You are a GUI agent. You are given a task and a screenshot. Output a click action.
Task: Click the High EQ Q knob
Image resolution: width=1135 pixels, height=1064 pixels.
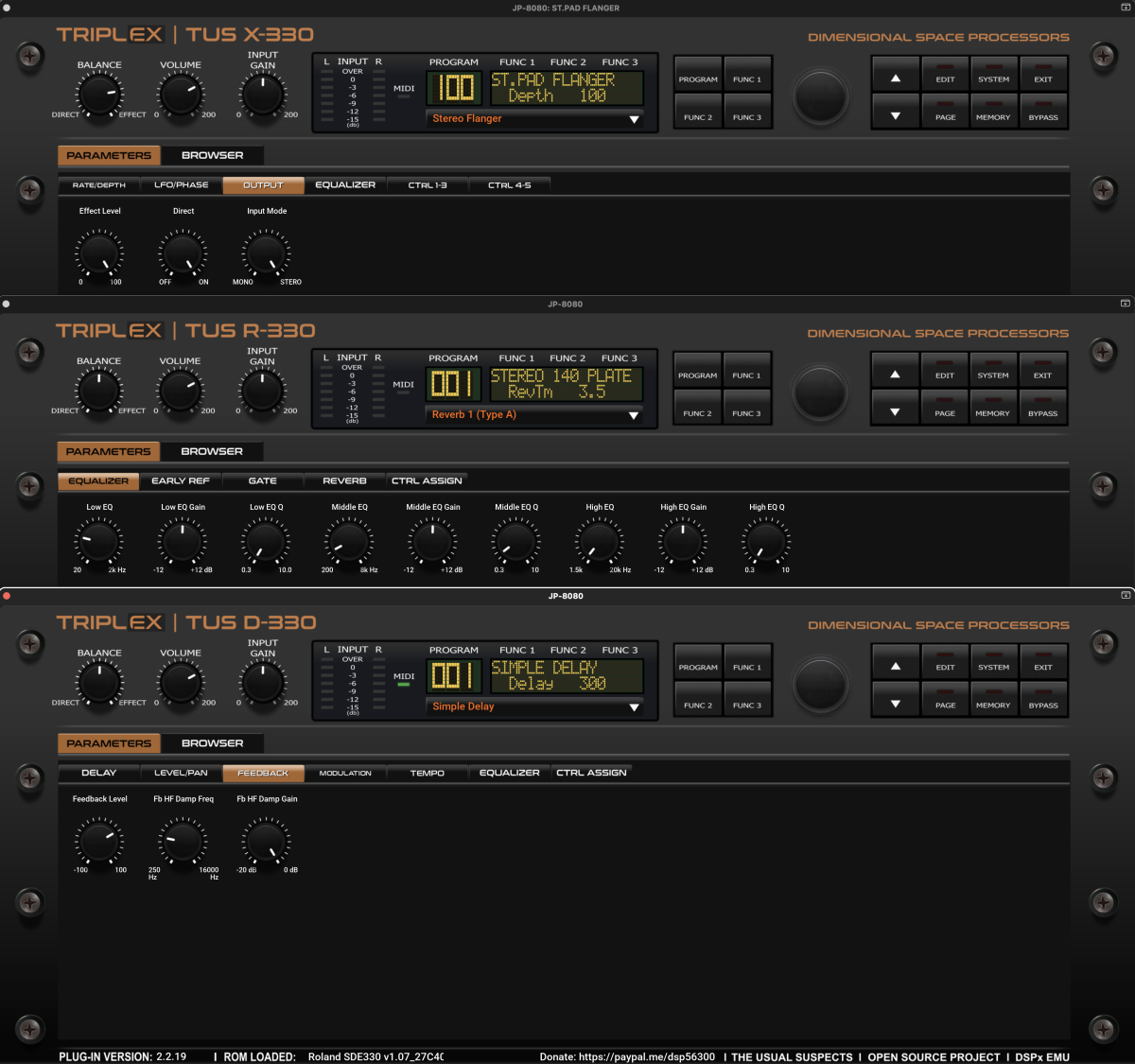pyautogui.click(x=766, y=542)
